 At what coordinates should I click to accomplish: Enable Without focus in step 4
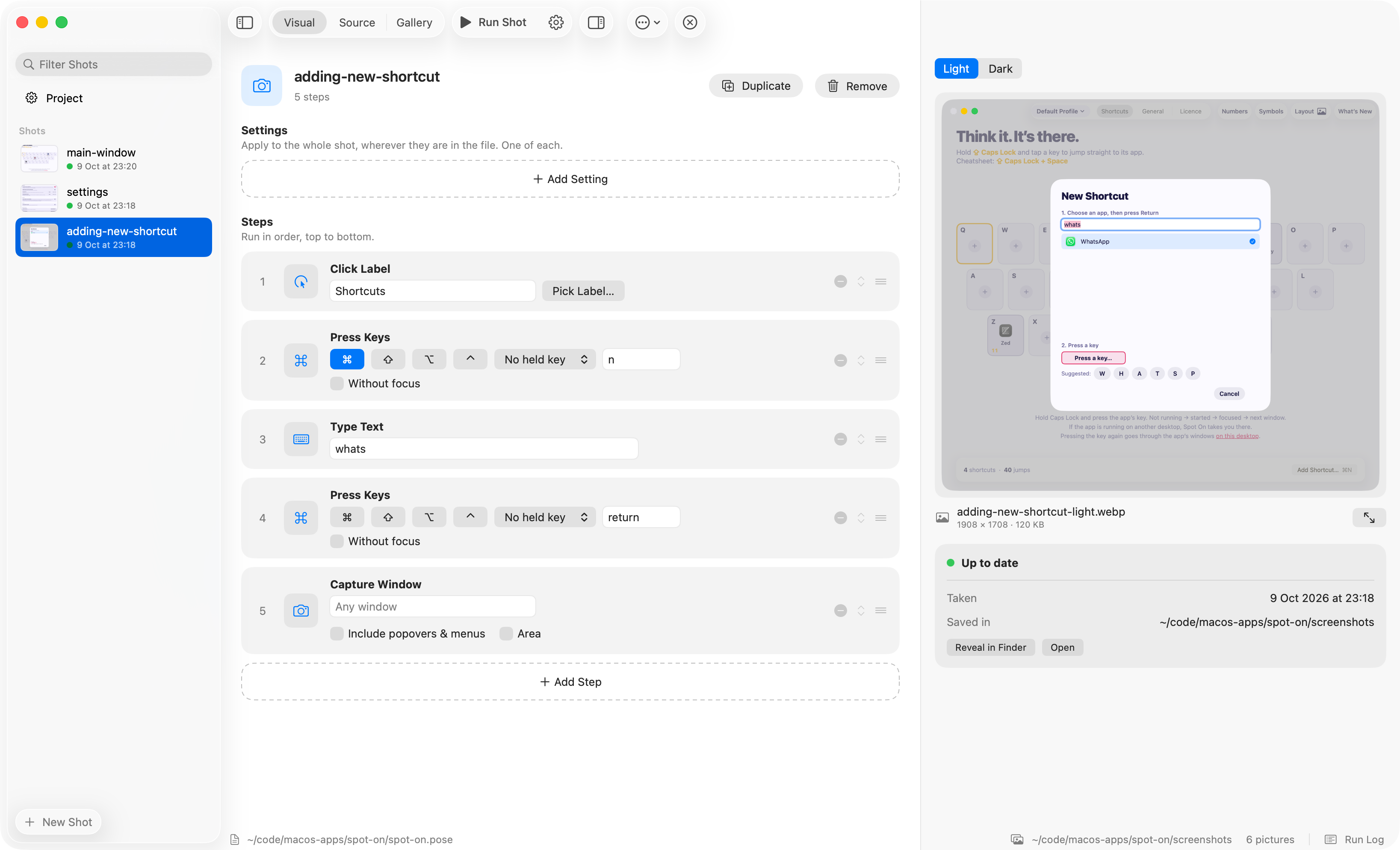(337, 541)
